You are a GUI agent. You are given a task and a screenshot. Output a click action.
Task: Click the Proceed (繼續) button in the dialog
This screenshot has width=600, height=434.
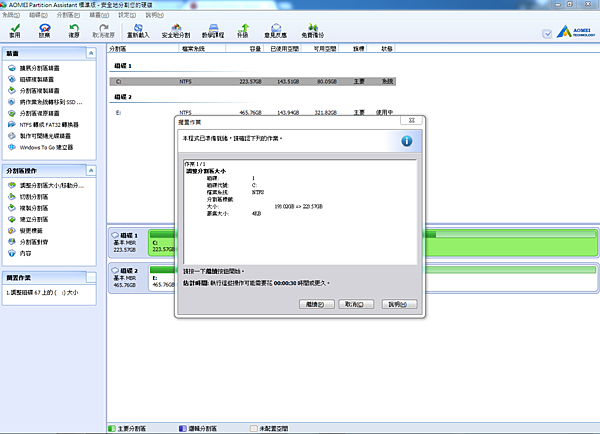tap(316, 304)
